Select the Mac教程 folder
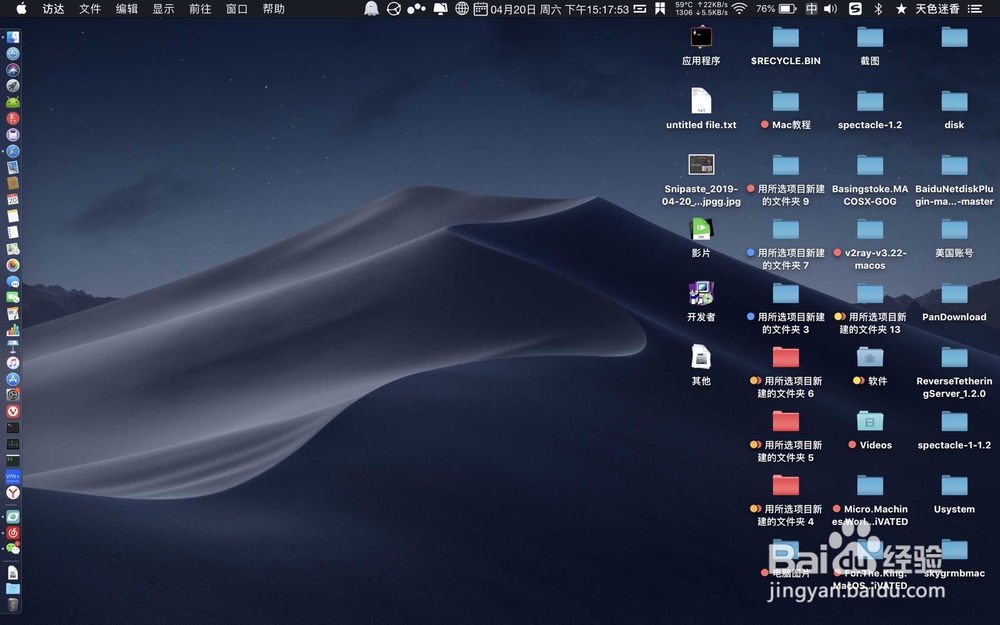The image size is (1000, 625). [x=786, y=110]
